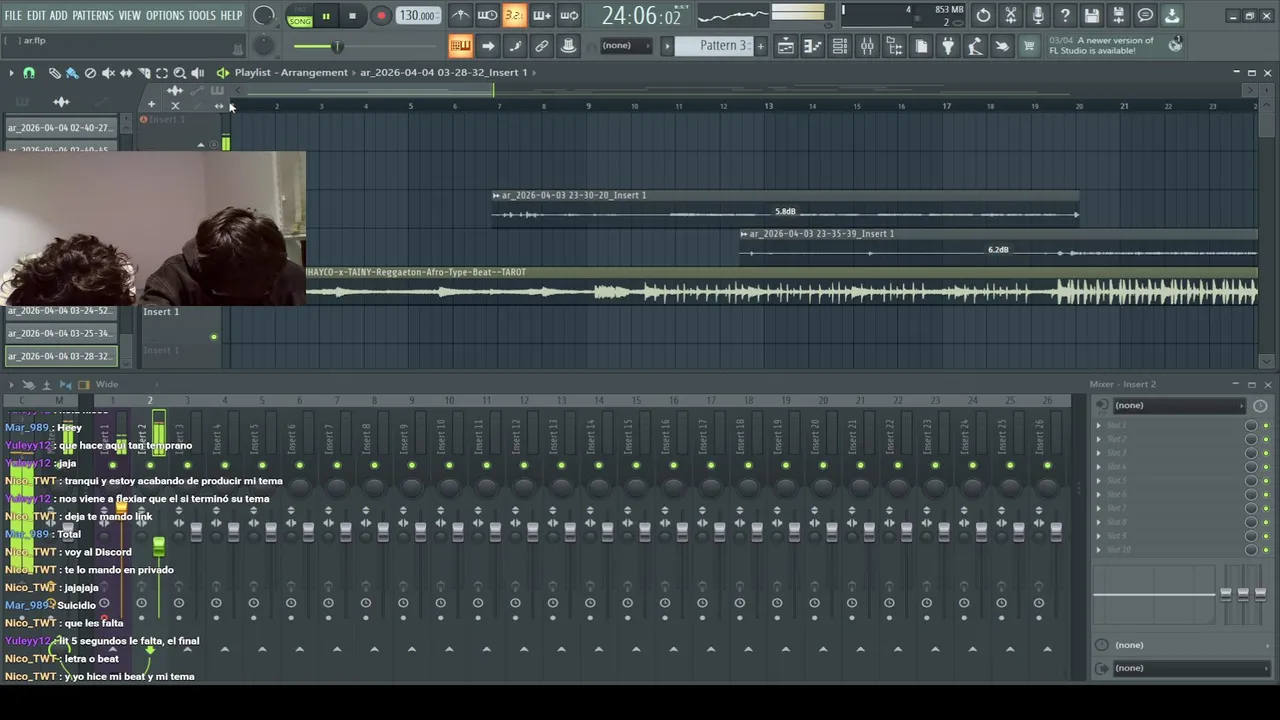Click the HAYCO-x-TAINY Reggaeton beat audio clip
Image resolution: width=1280 pixels, height=720 pixels.
point(781,286)
